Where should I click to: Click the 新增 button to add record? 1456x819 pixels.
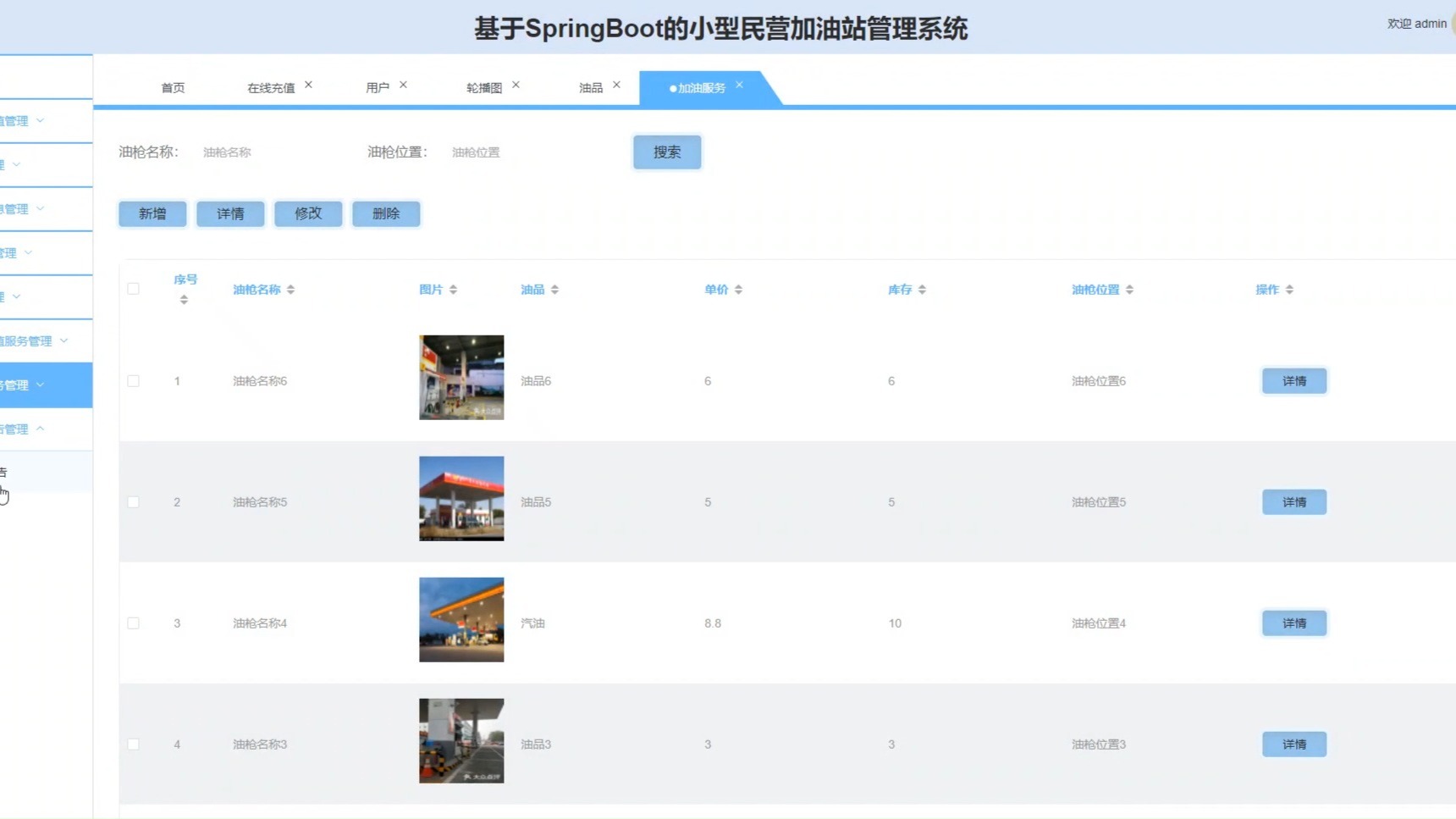152,213
